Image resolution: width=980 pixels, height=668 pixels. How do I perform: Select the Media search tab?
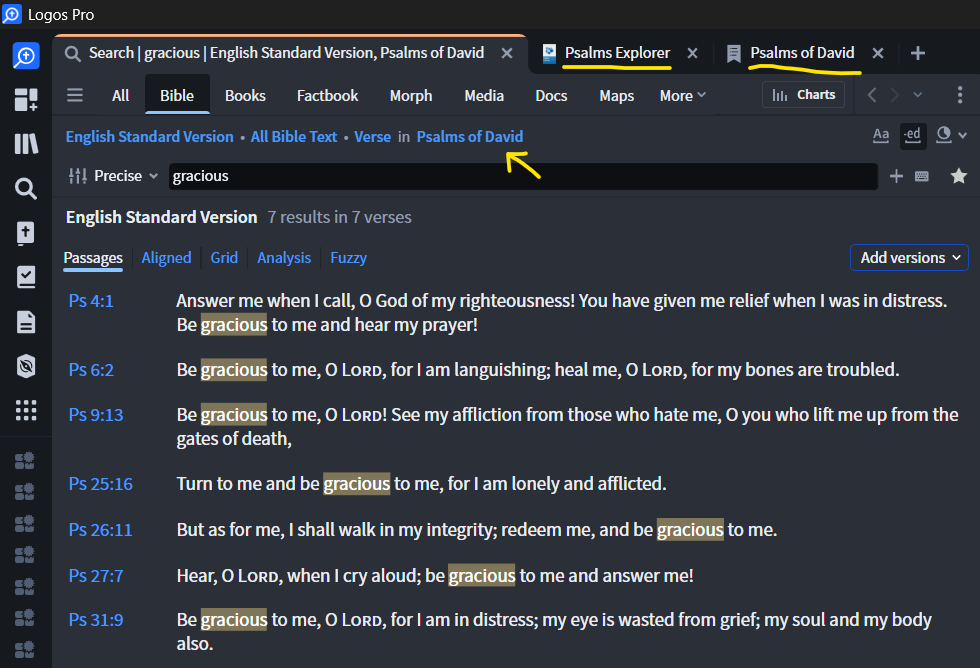pos(484,96)
